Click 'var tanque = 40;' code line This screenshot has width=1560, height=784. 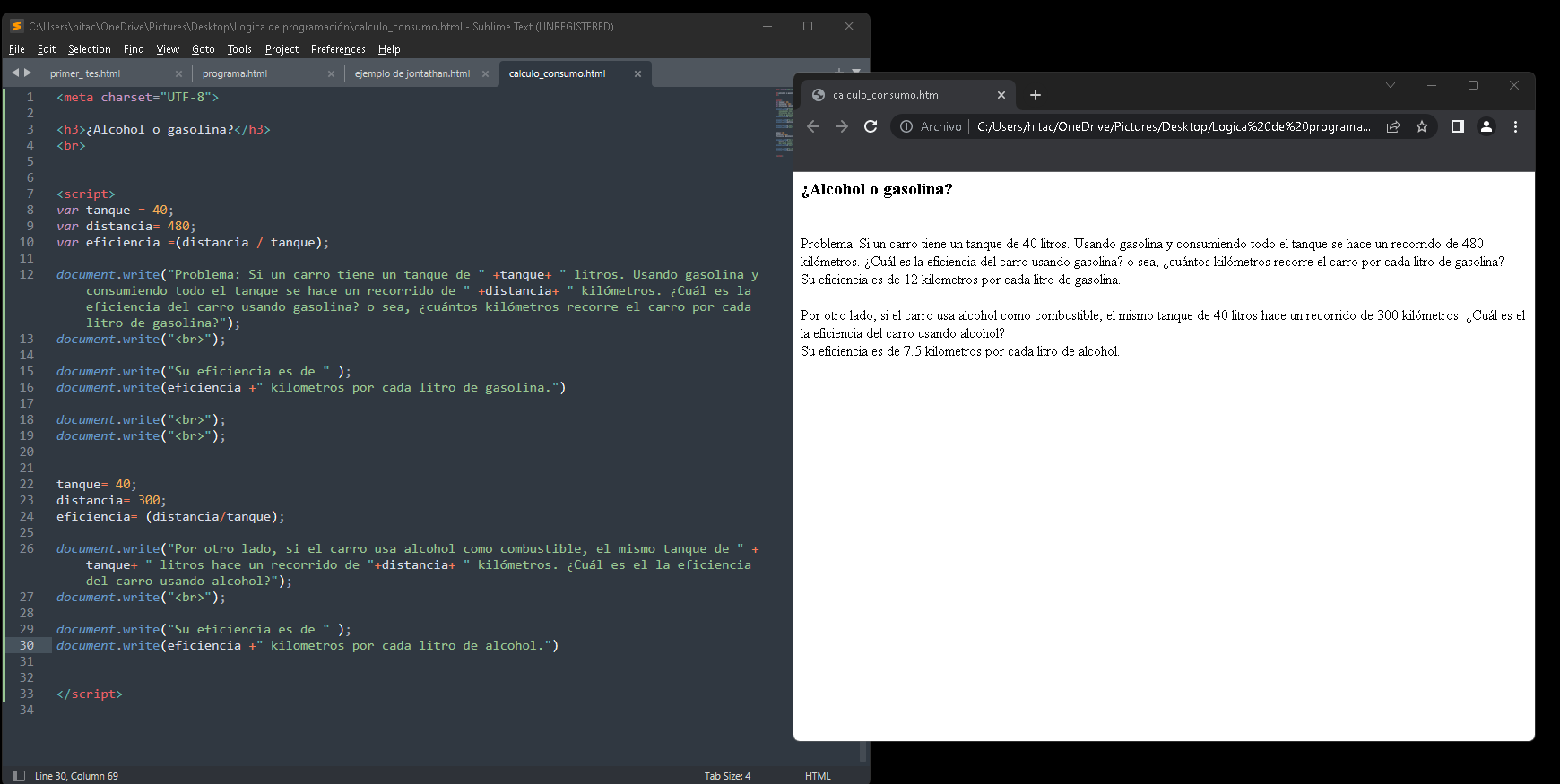click(x=115, y=210)
